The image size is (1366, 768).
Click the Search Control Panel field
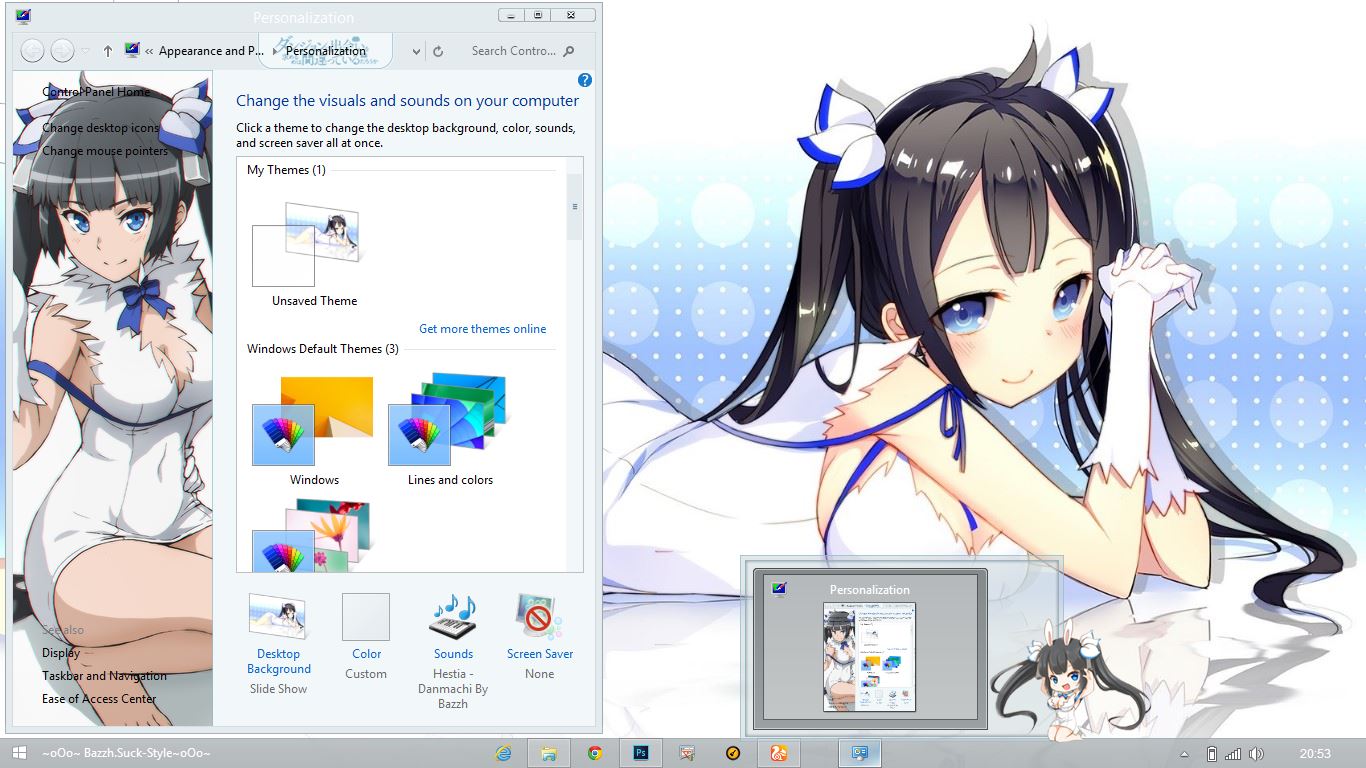[513, 51]
